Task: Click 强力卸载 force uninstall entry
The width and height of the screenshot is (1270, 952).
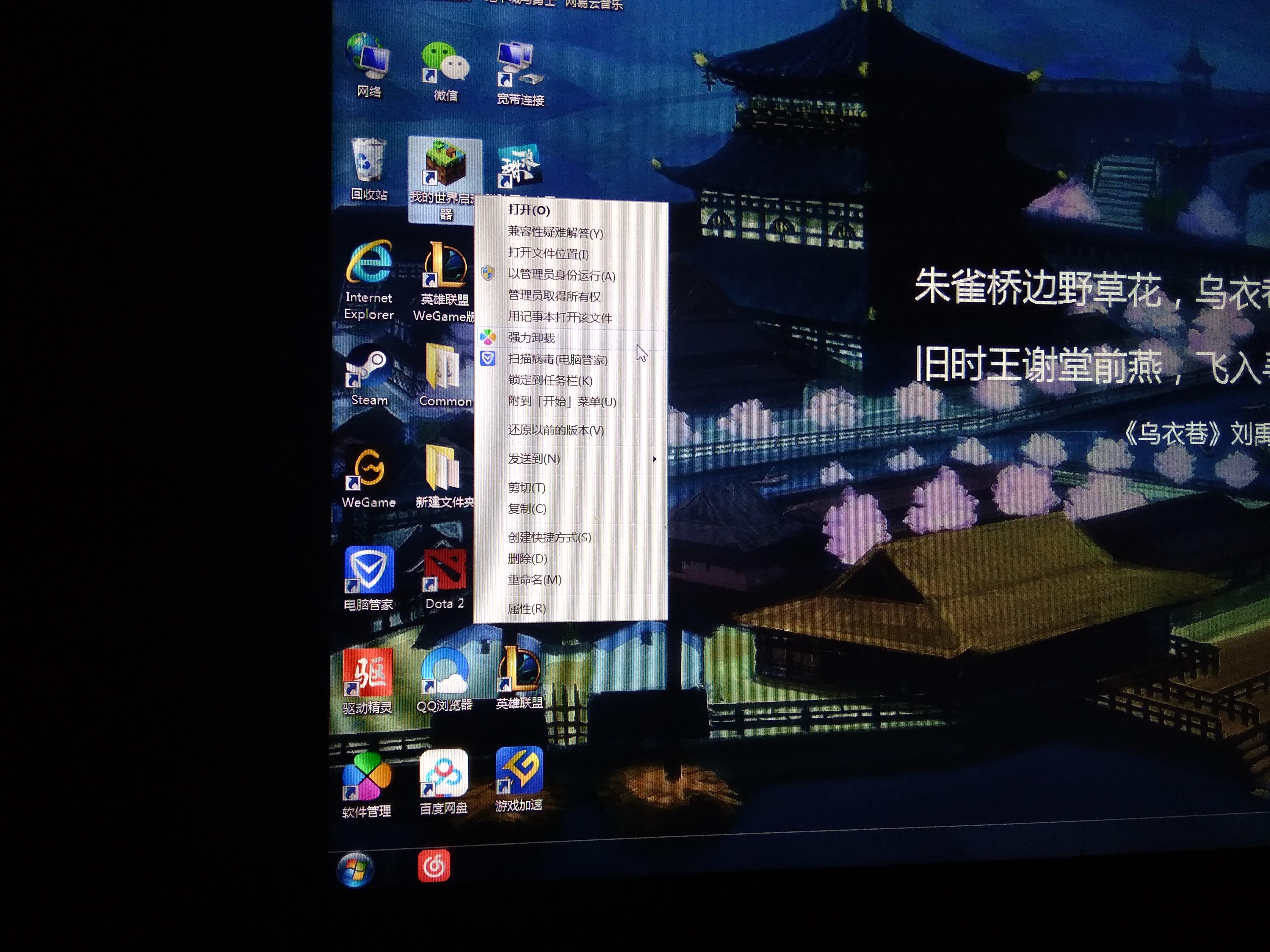Action: (x=571, y=338)
